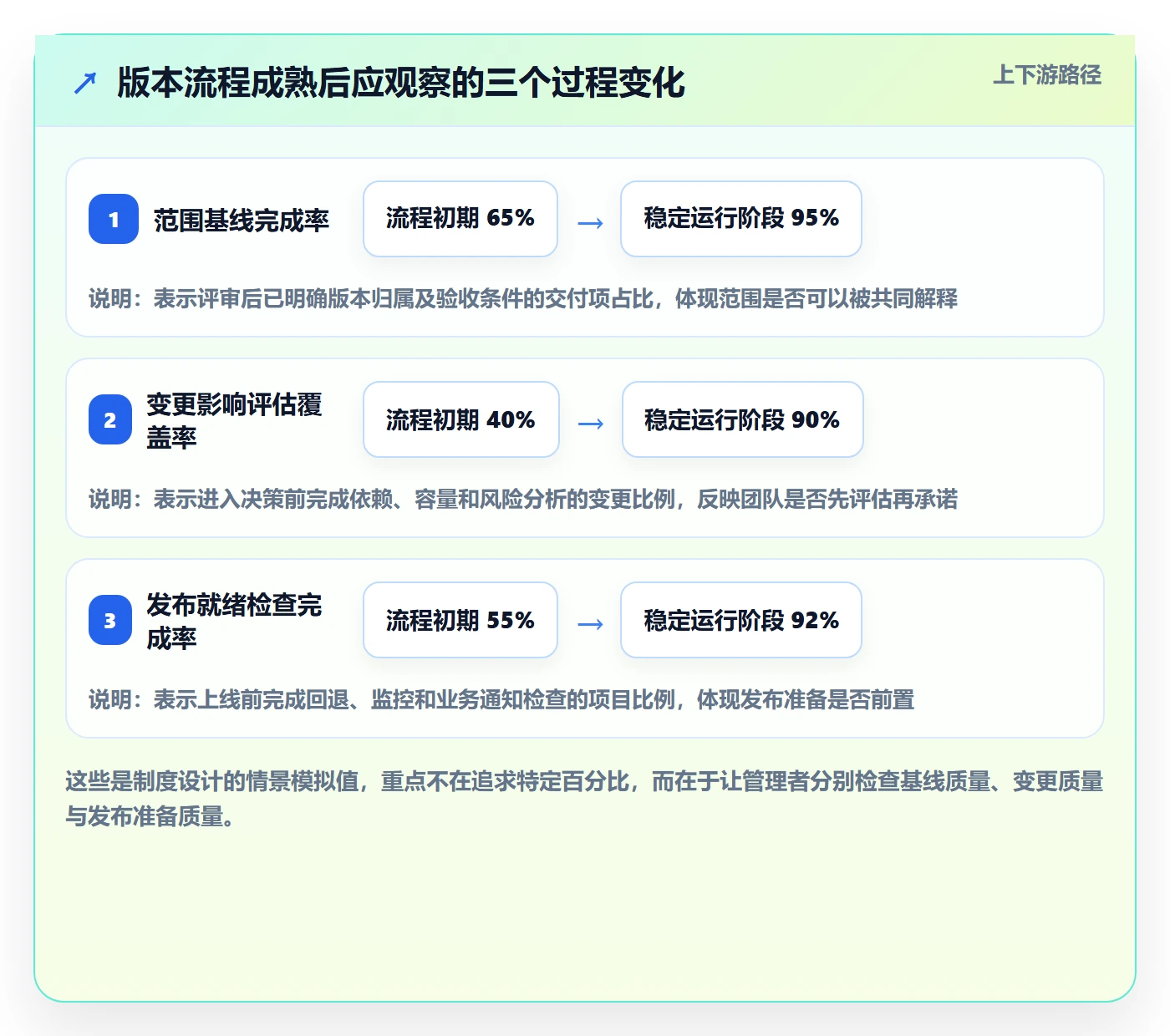This screenshot has height=1036, width=1170.
Task: Click the 上下游路径 label in the header
Action: (1047, 75)
